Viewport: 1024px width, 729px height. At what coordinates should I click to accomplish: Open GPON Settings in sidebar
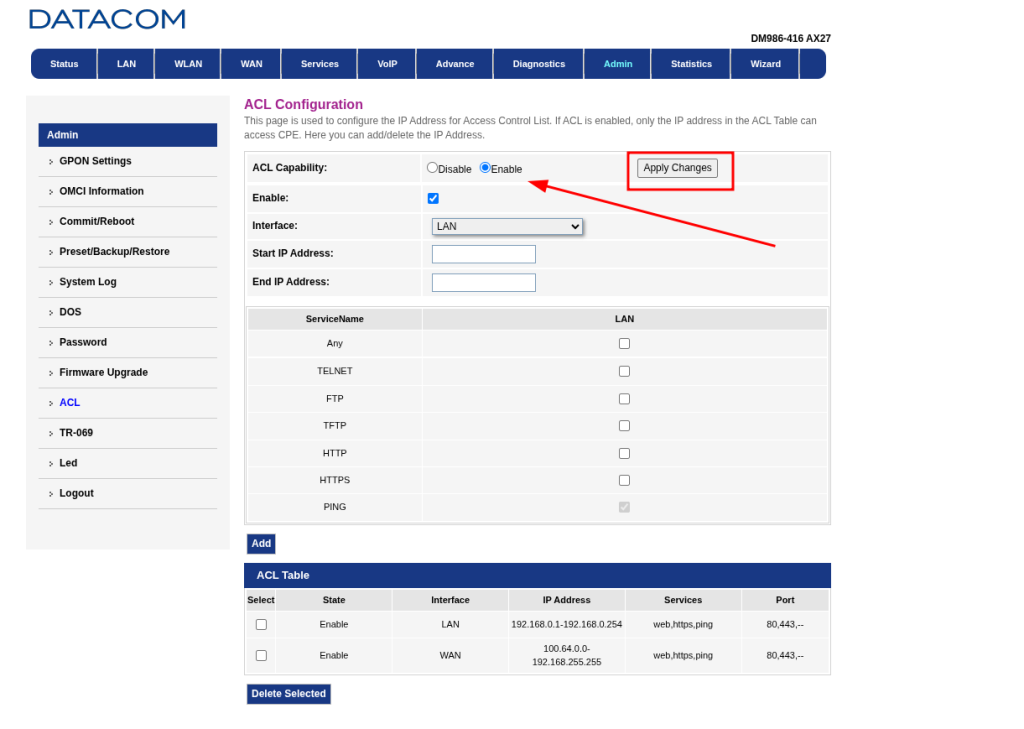95,161
